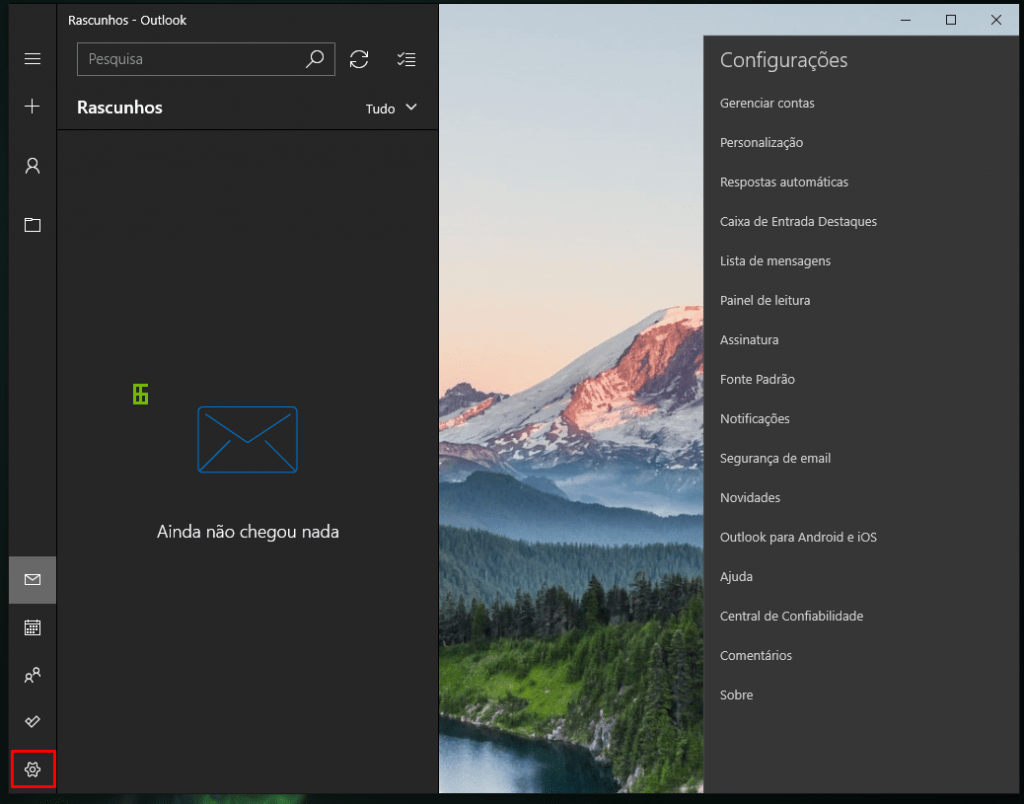
Task: Show the folders list icon
Action: pyautogui.click(x=32, y=225)
